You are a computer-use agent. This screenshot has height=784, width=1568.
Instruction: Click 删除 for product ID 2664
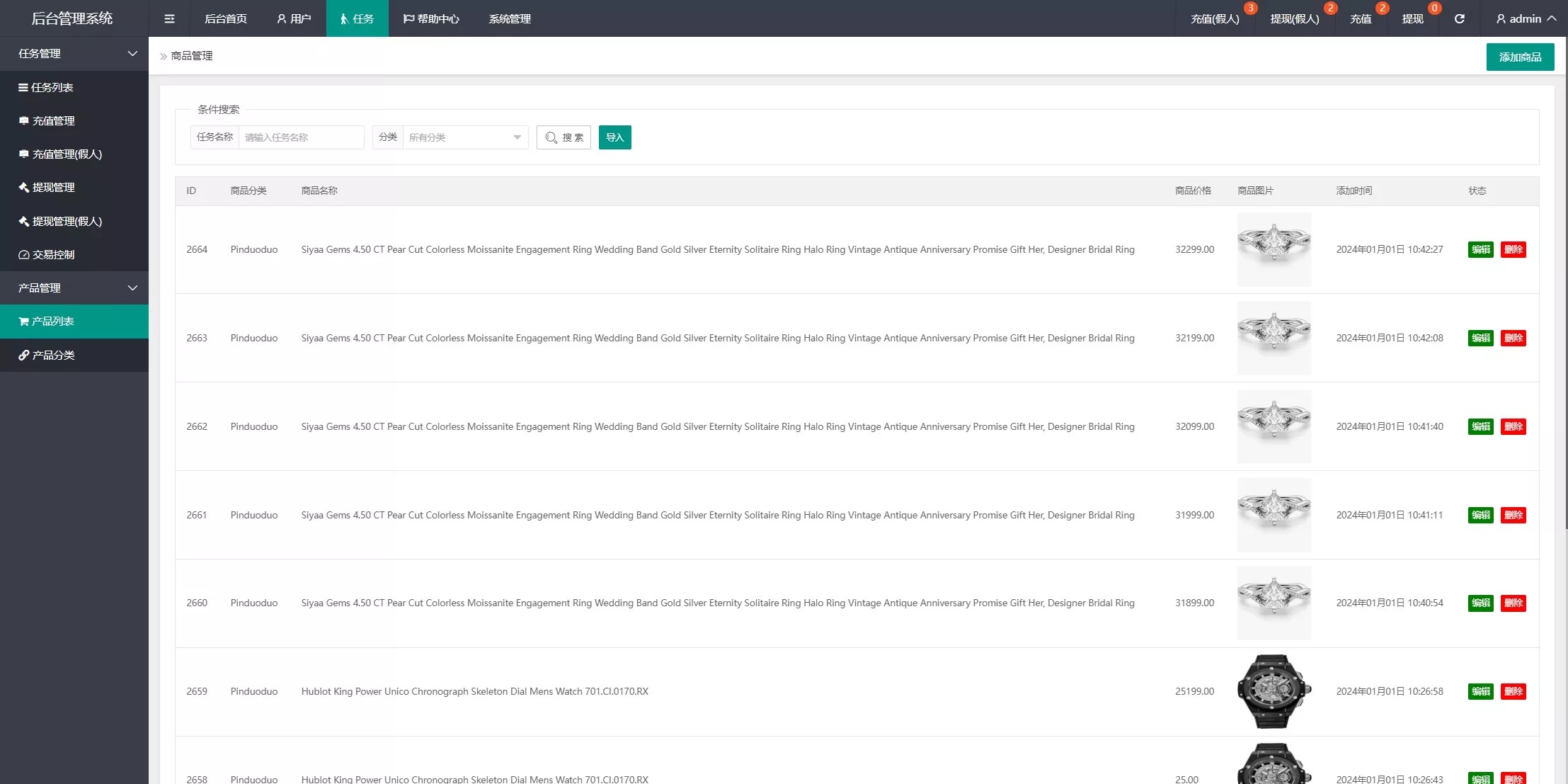point(1513,250)
